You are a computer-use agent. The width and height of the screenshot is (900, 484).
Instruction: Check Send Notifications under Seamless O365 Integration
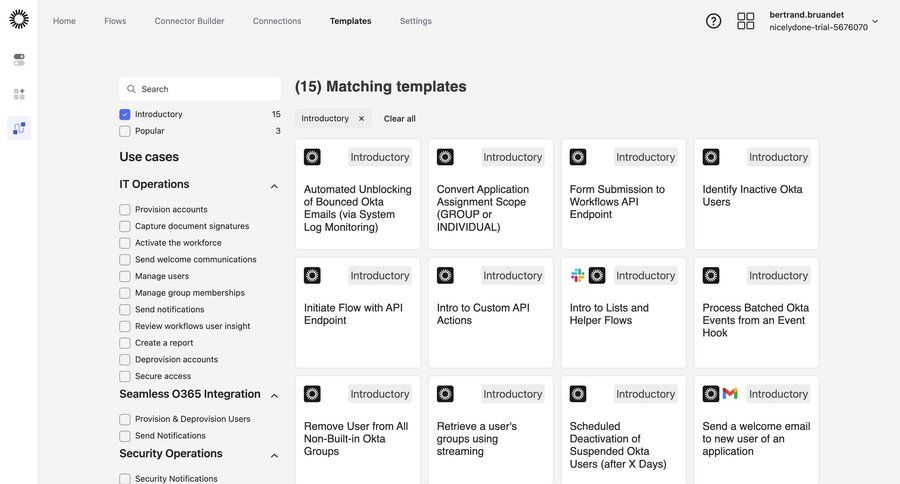click(x=125, y=436)
